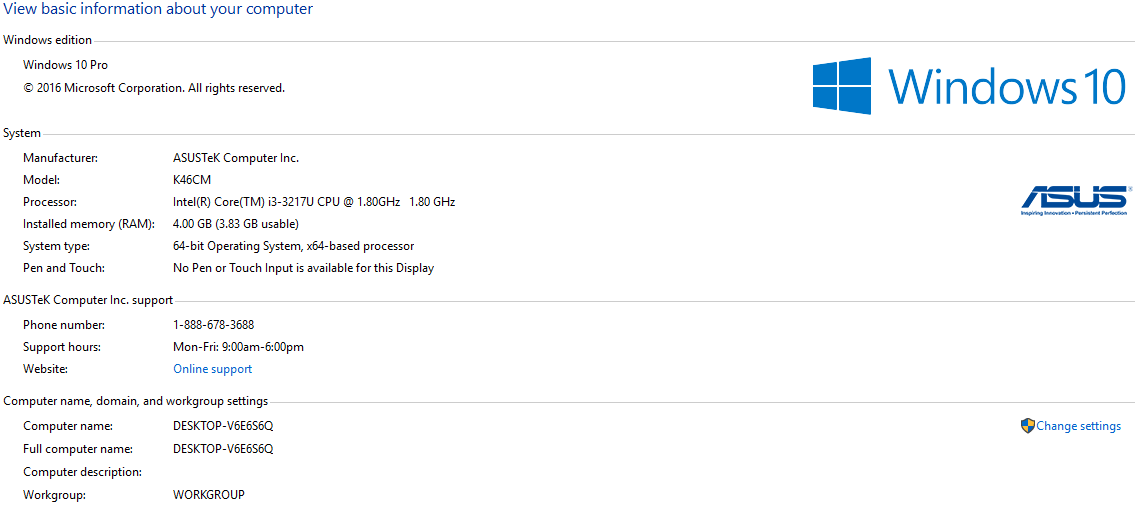Click the 64-bit Operating System type value
The height and width of the screenshot is (506, 1145).
point(293,246)
